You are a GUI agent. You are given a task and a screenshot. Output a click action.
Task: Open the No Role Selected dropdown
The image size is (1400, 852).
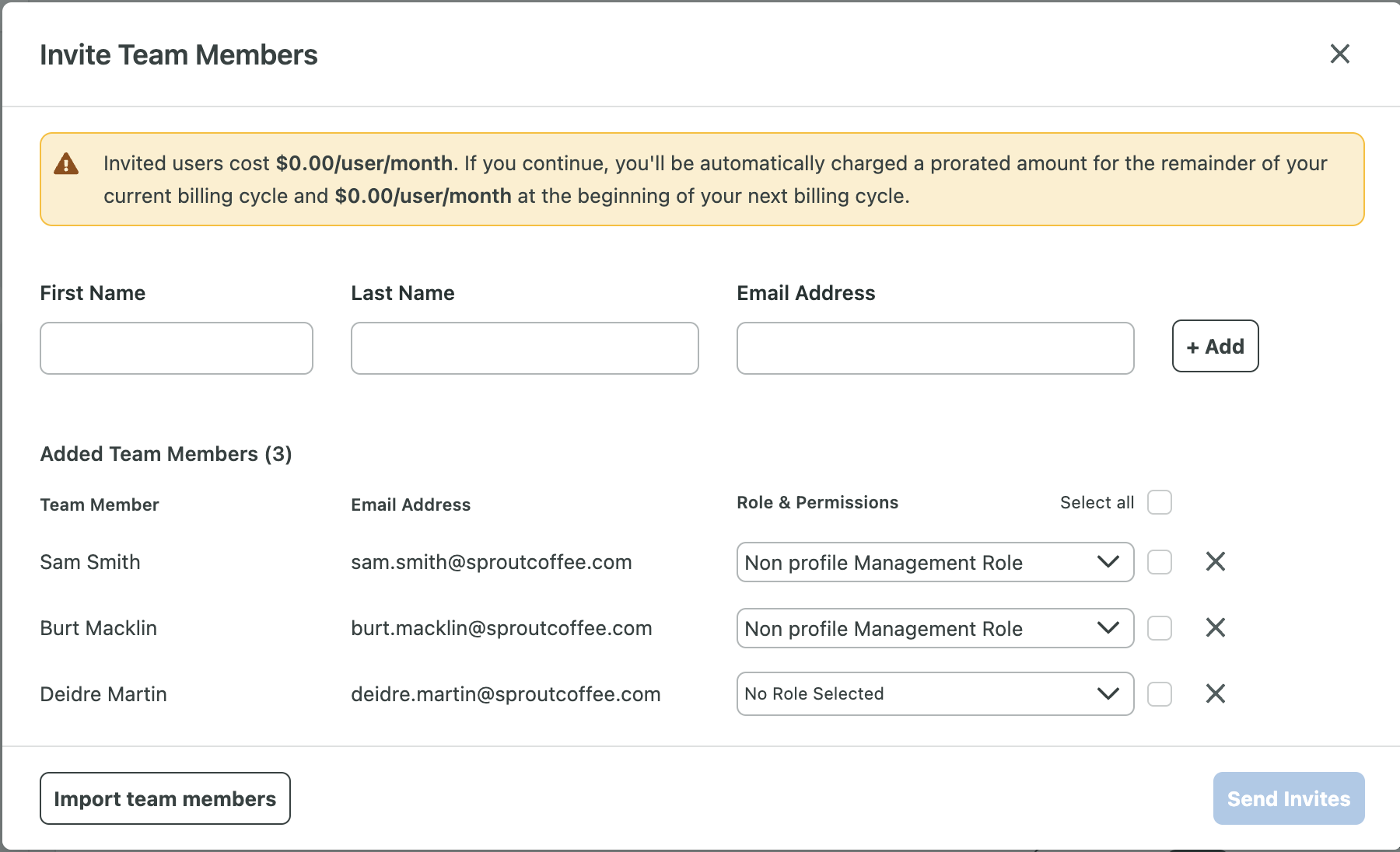pyautogui.click(x=934, y=693)
